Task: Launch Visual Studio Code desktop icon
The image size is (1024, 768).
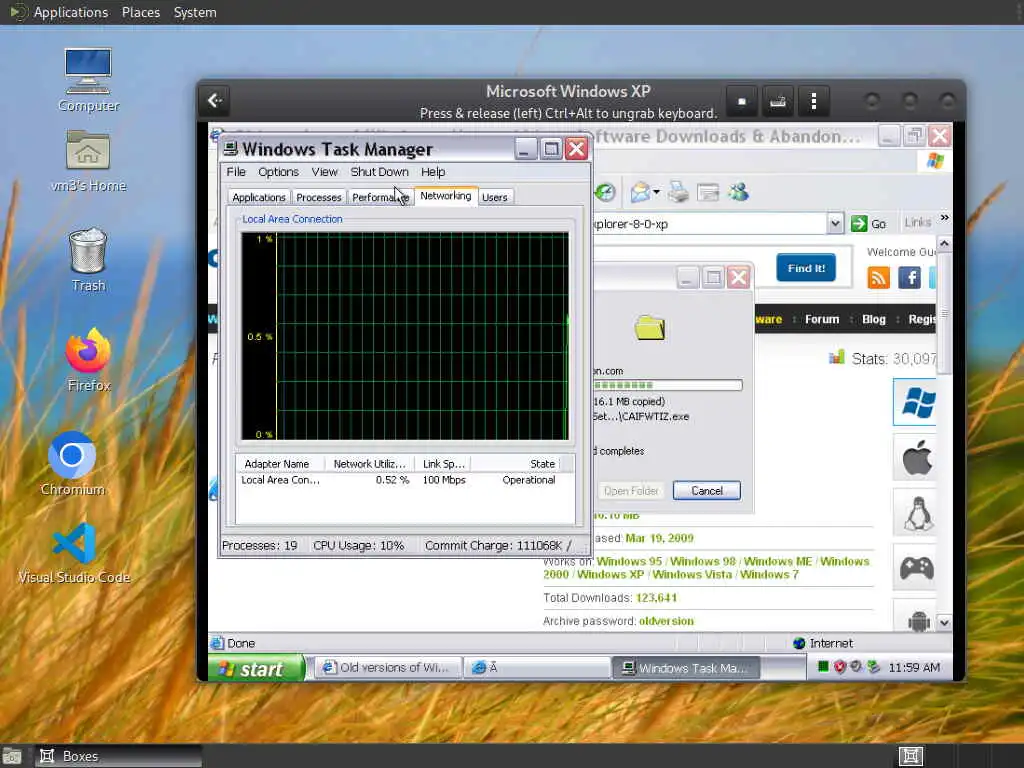Action: click(74, 553)
